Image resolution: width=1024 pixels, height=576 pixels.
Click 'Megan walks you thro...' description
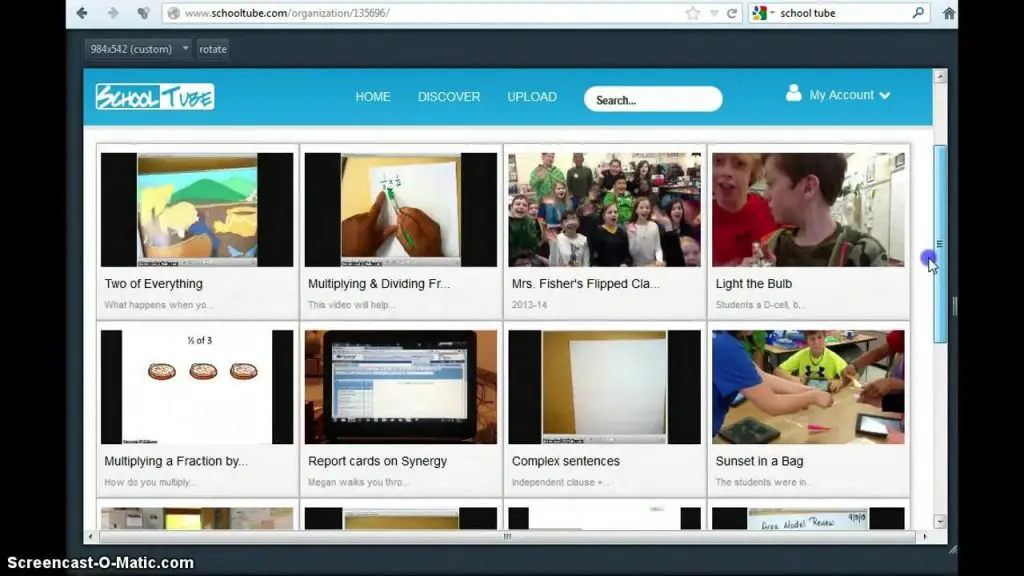pyautogui.click(x=359, y=483)
